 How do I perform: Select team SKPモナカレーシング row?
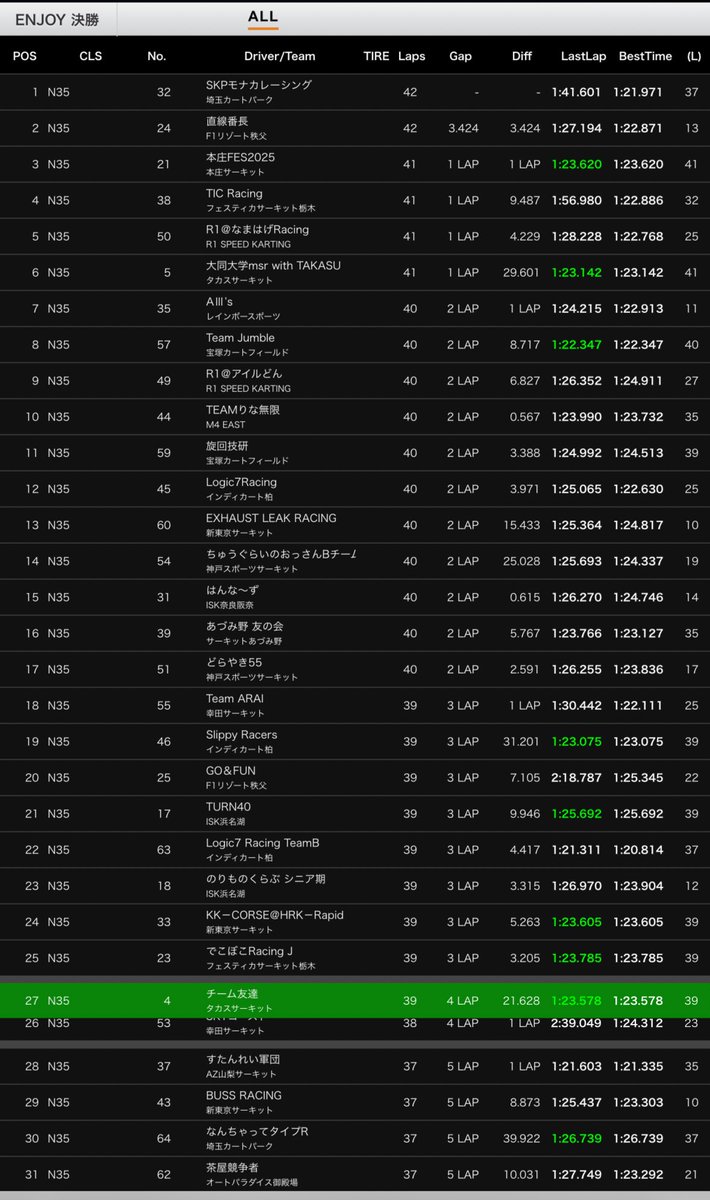(x=355, y=92)
